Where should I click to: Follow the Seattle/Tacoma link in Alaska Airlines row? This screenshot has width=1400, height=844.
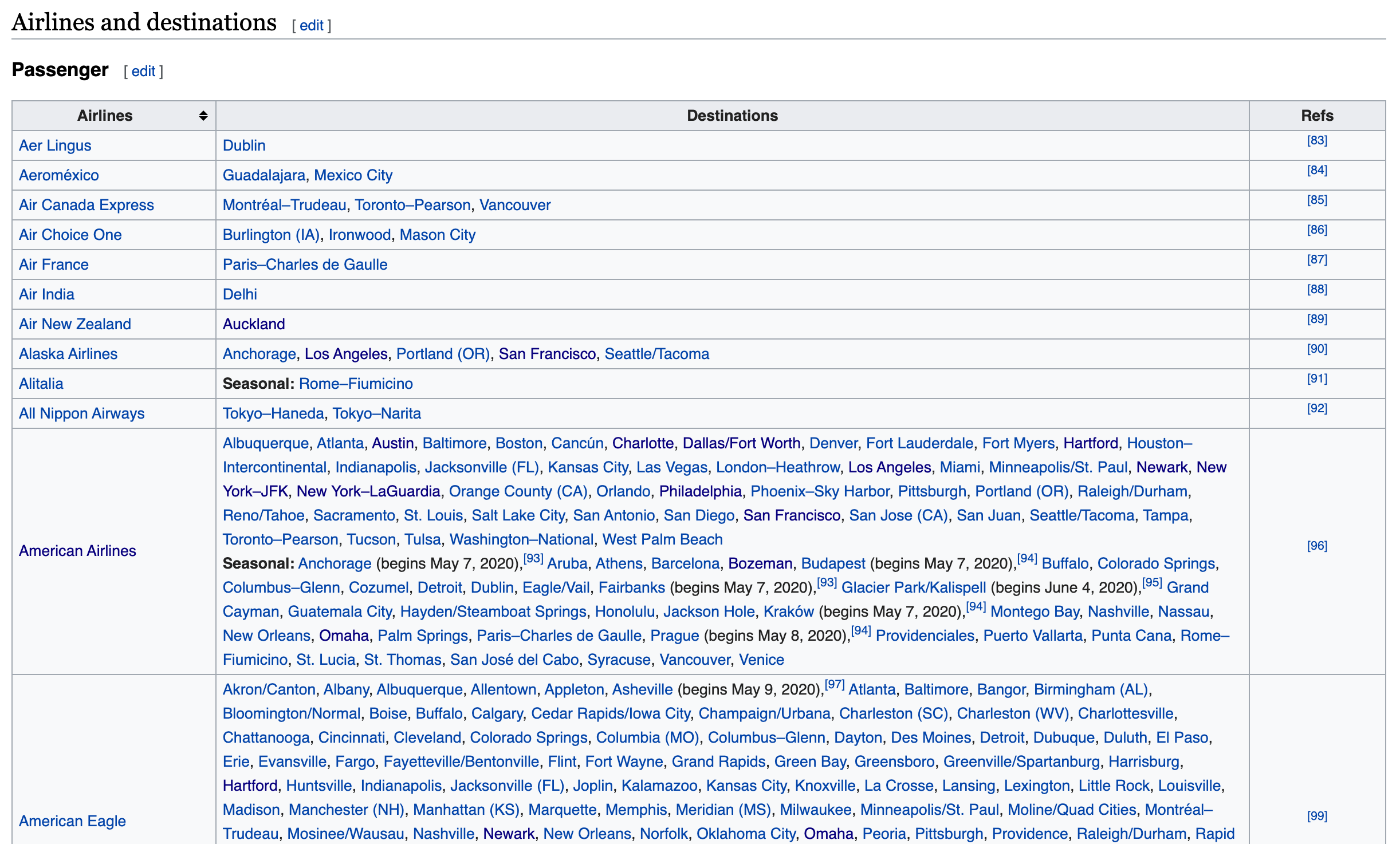[657, 354]
